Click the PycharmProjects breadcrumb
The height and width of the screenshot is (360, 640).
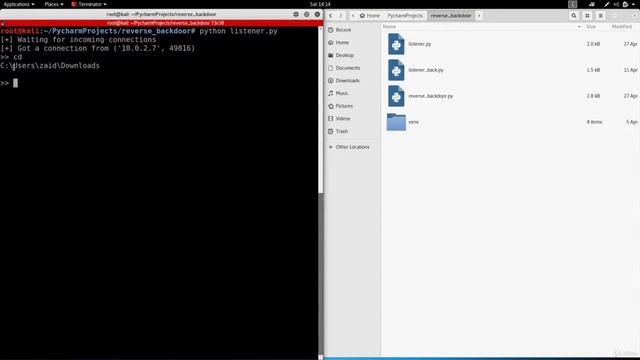[405, 16]
